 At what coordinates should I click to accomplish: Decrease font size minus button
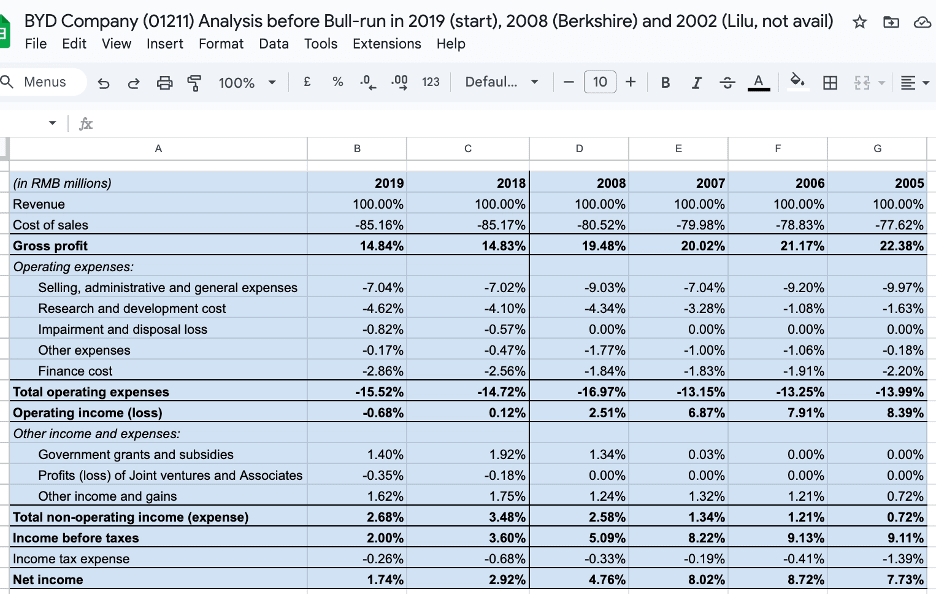[x=569, y=82]
